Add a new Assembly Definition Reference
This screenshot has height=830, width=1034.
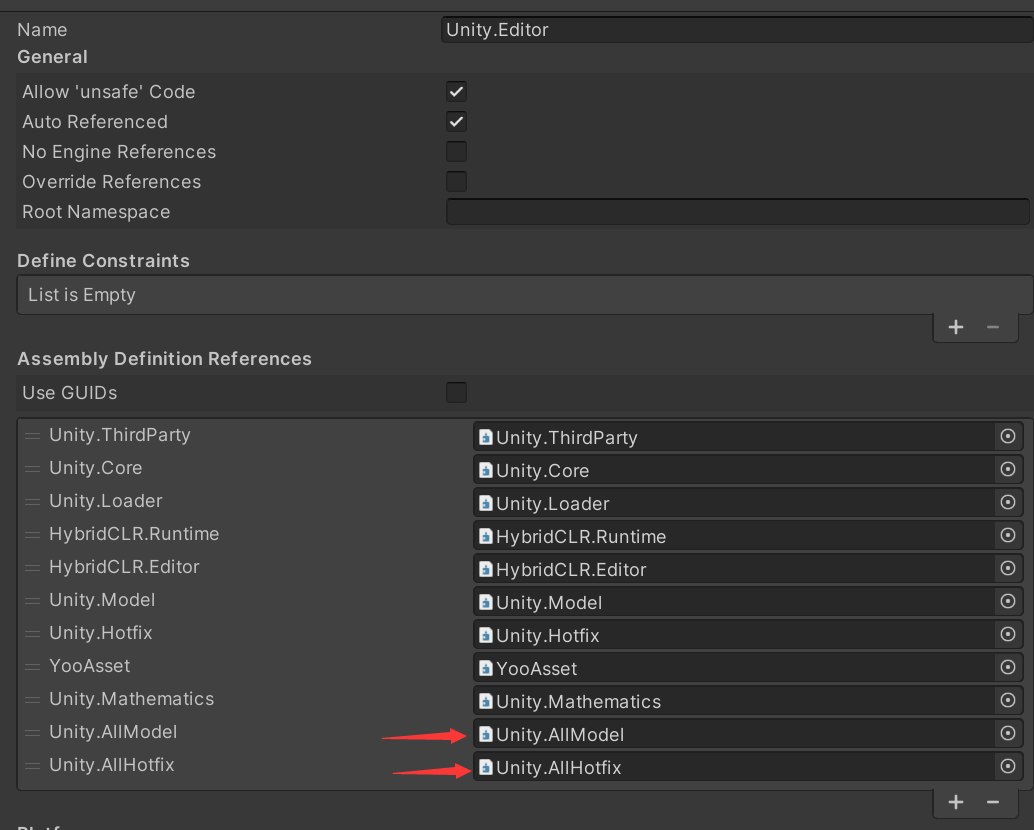(x=956, y=802)
